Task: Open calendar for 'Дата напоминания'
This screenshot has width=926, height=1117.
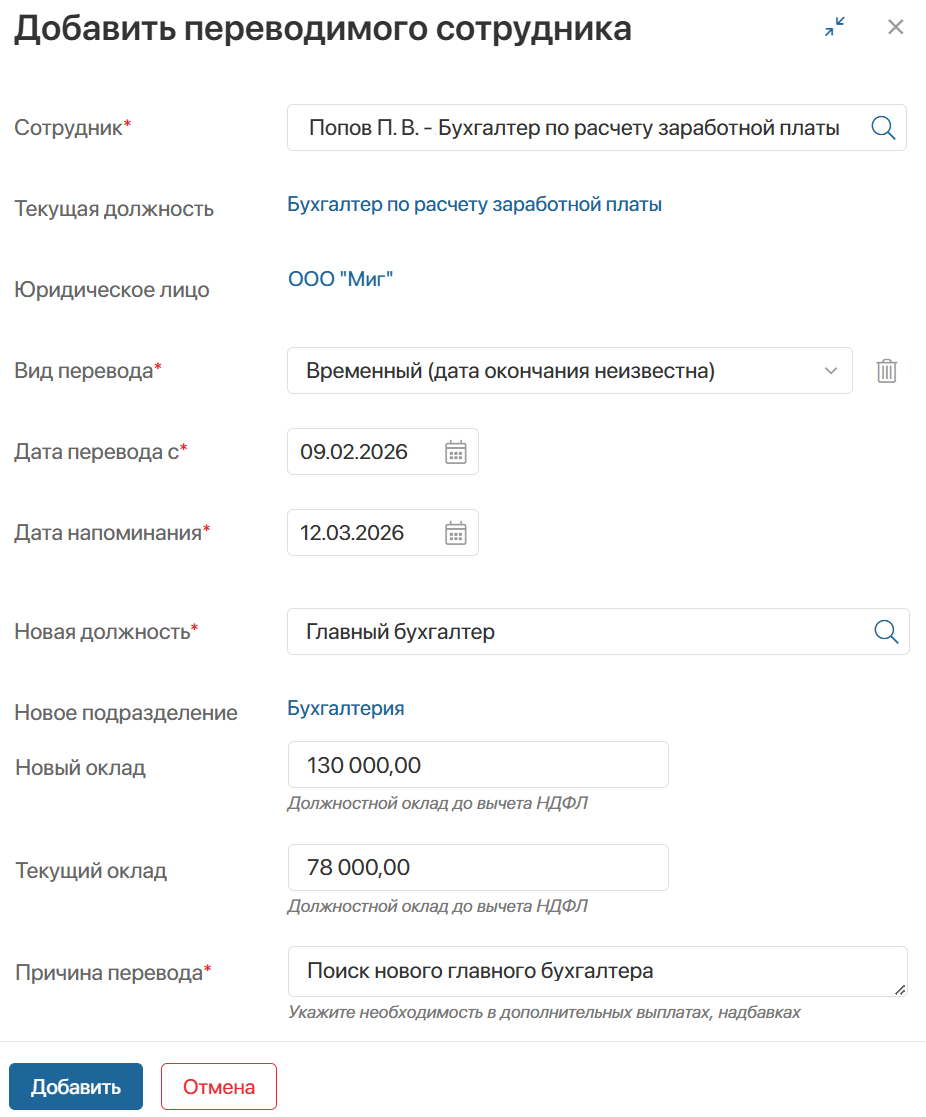Action: pyautogui.click(x=455, y=532)
